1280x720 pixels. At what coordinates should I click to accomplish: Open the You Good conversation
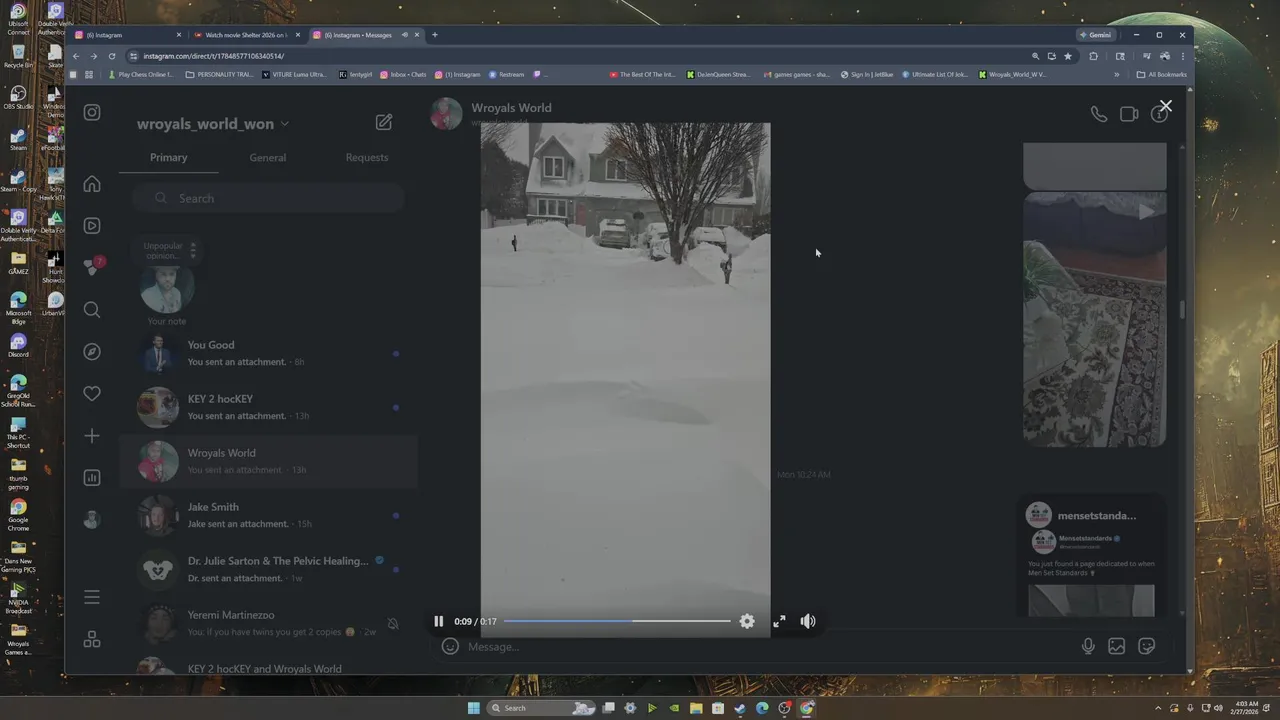(268, 353)
